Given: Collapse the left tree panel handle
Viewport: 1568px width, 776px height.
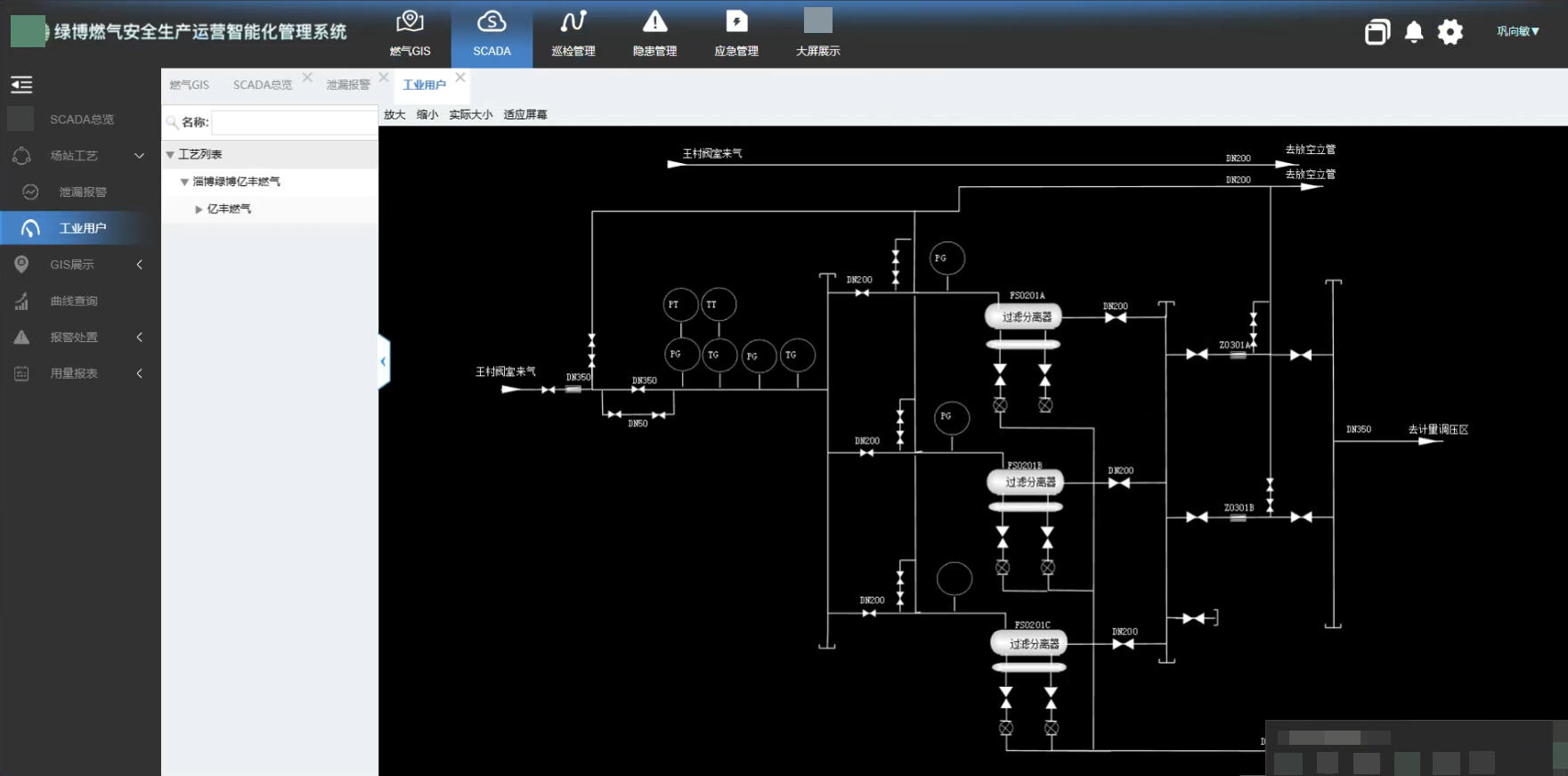Looking at the screenshot, I should tap(384, 361).
